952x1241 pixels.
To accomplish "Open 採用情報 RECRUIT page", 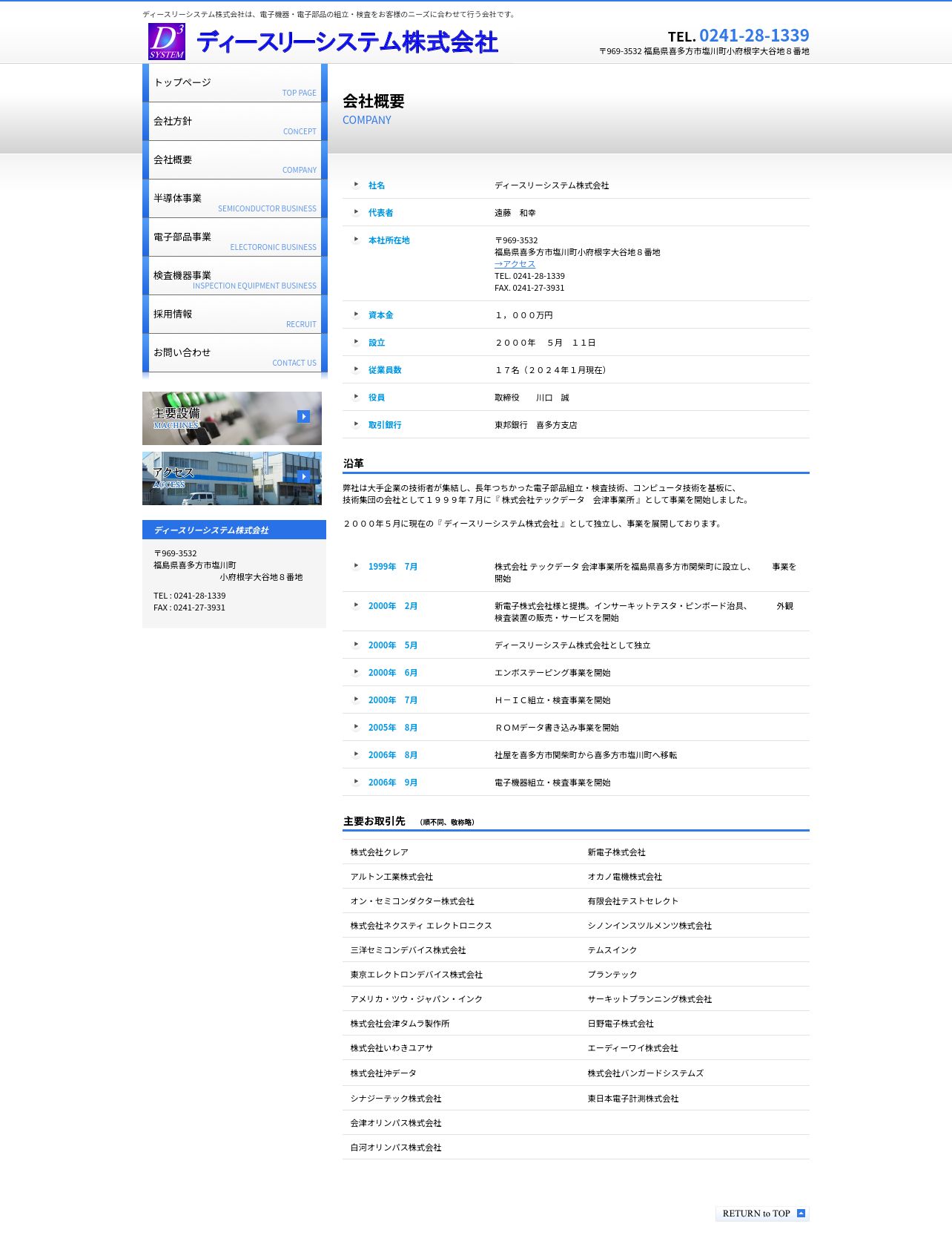I will [x=235, y=315].
